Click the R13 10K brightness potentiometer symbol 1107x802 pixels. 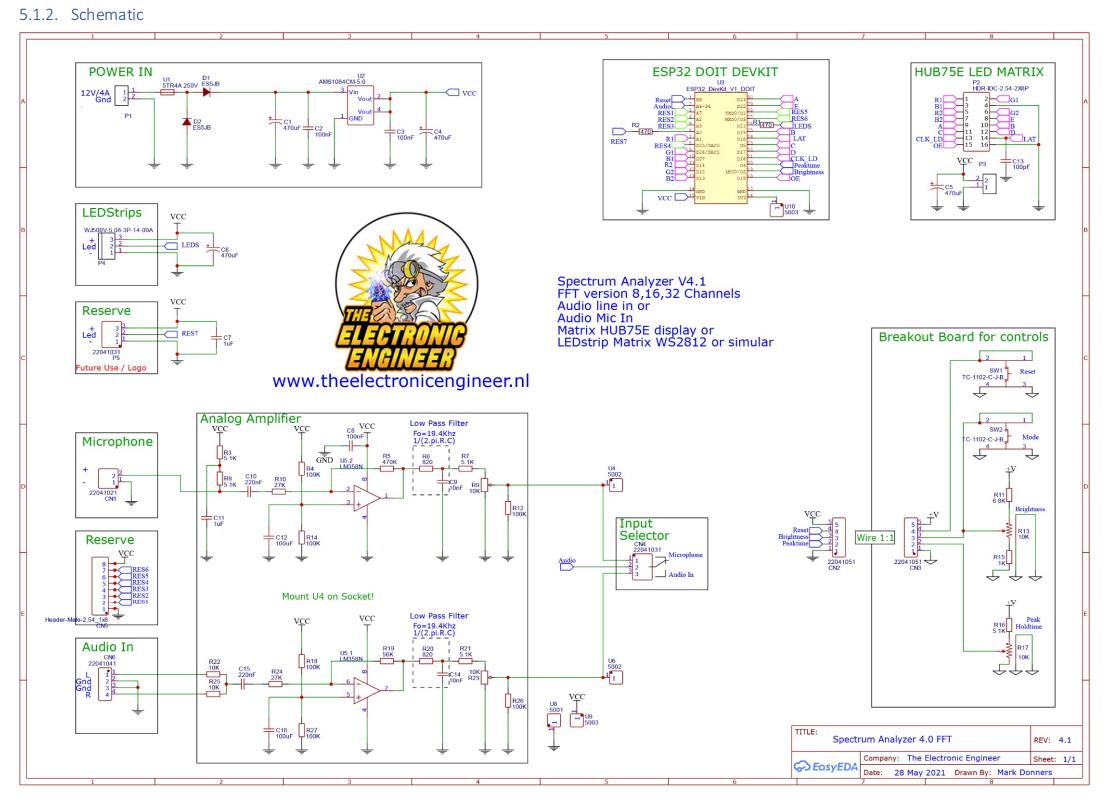(1010, 531)
